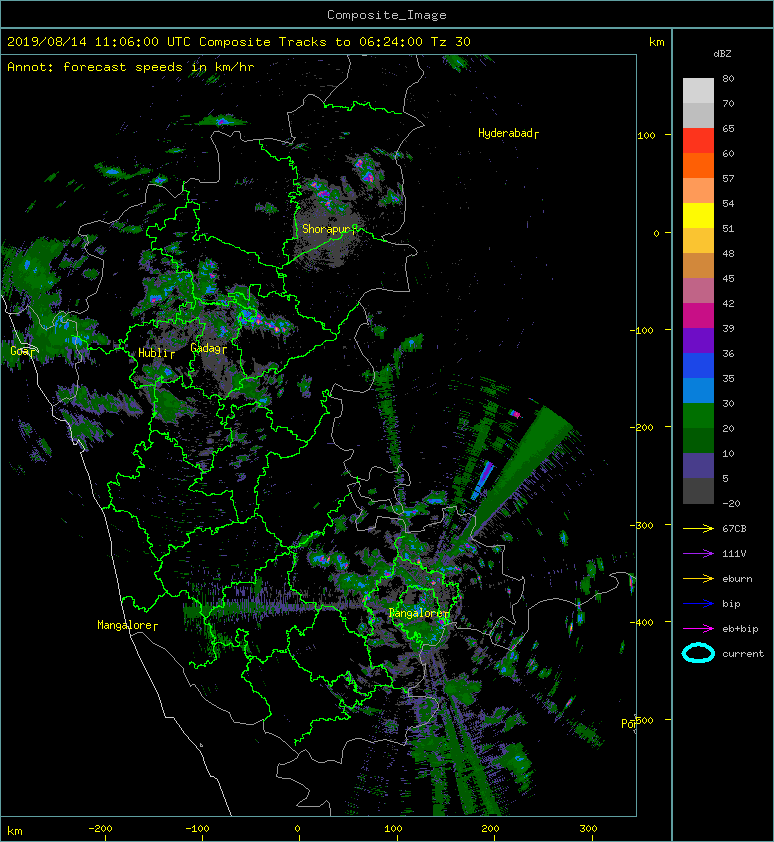Select the yellow eburn arrow symbol

pos(698,579)
